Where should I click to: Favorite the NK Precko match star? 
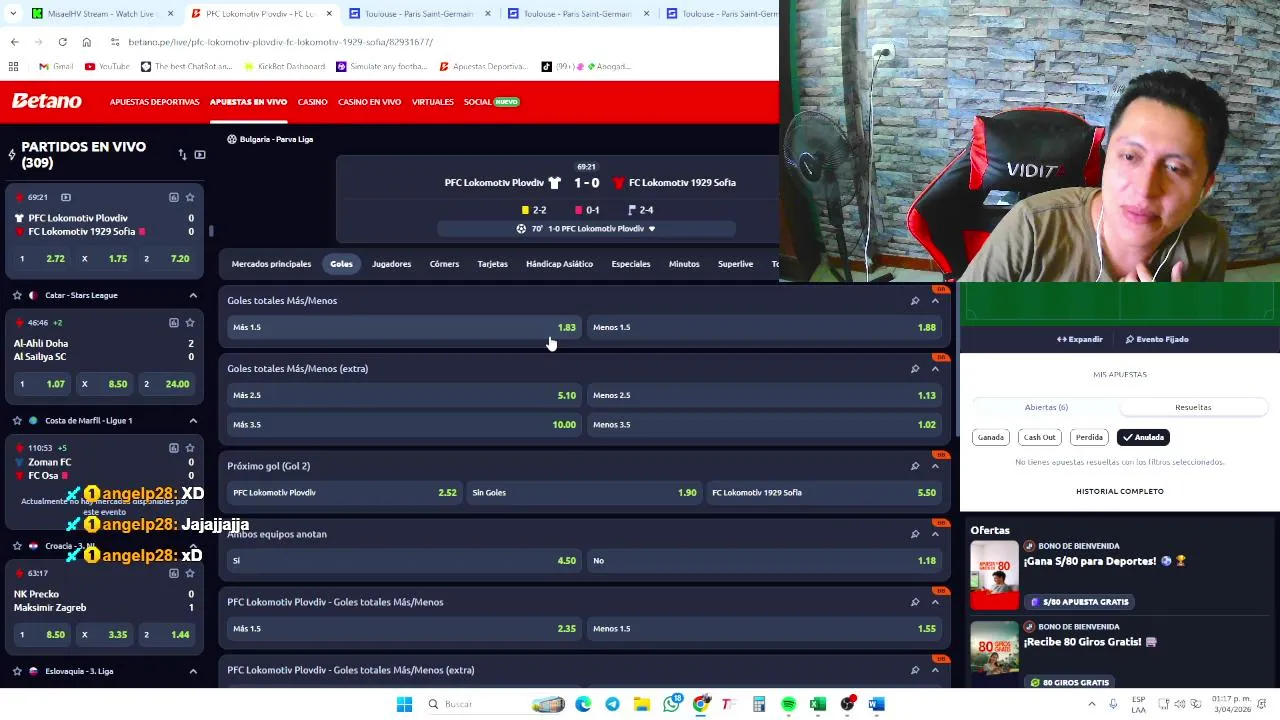190,573
